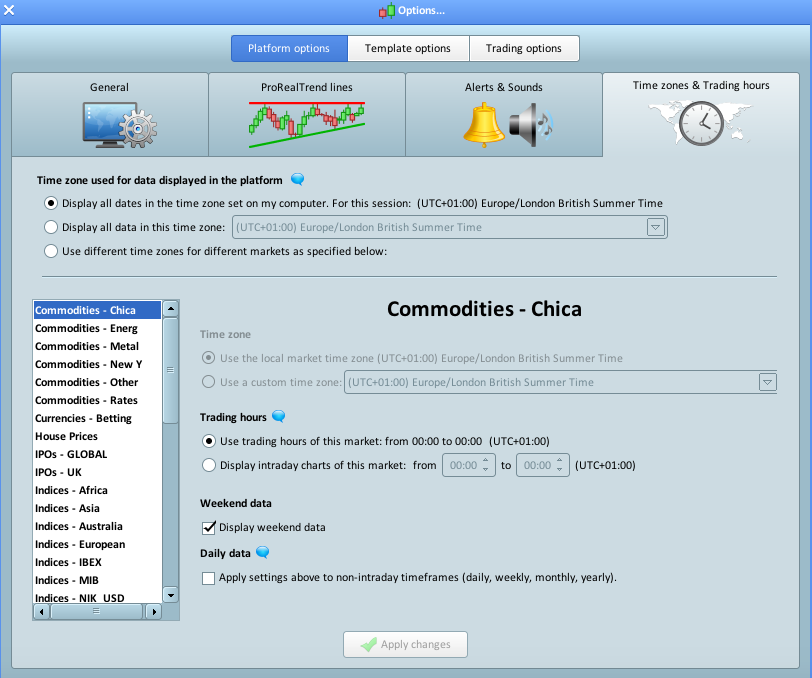Select 'Indices - NIK_USD' in market list
812x678 pixels.
point(97,597)
